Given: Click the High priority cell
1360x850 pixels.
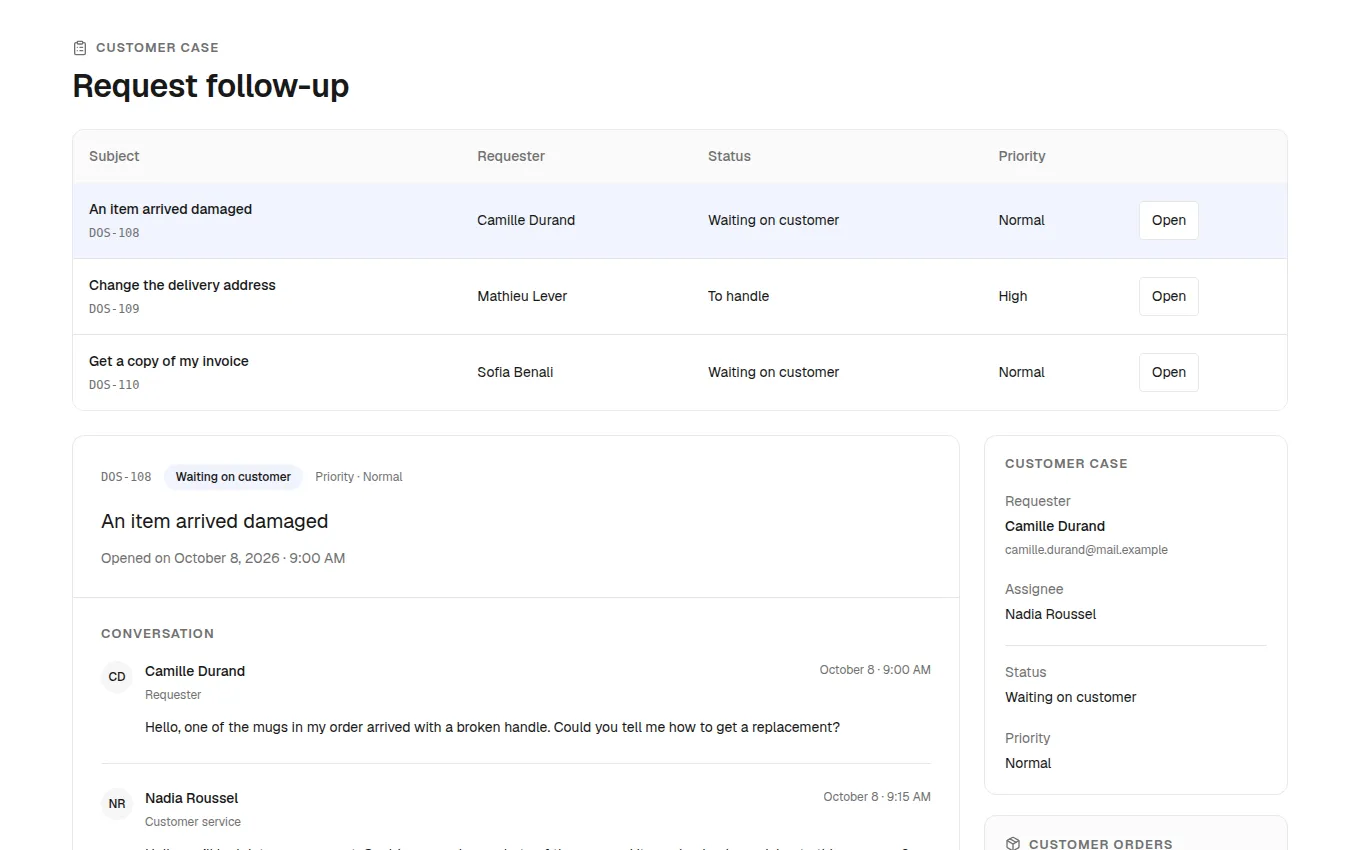Looking at the screenshot, I should 1012,296.
